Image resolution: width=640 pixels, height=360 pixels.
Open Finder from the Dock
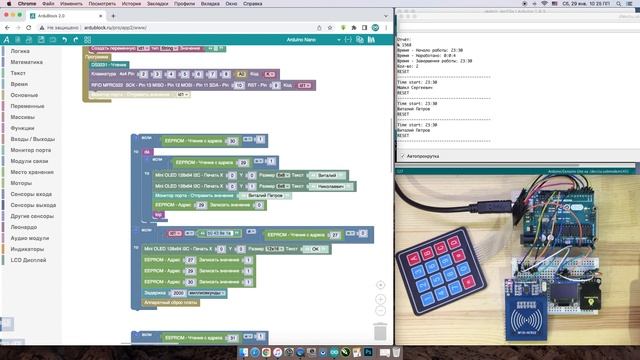[x=244, y=352]
